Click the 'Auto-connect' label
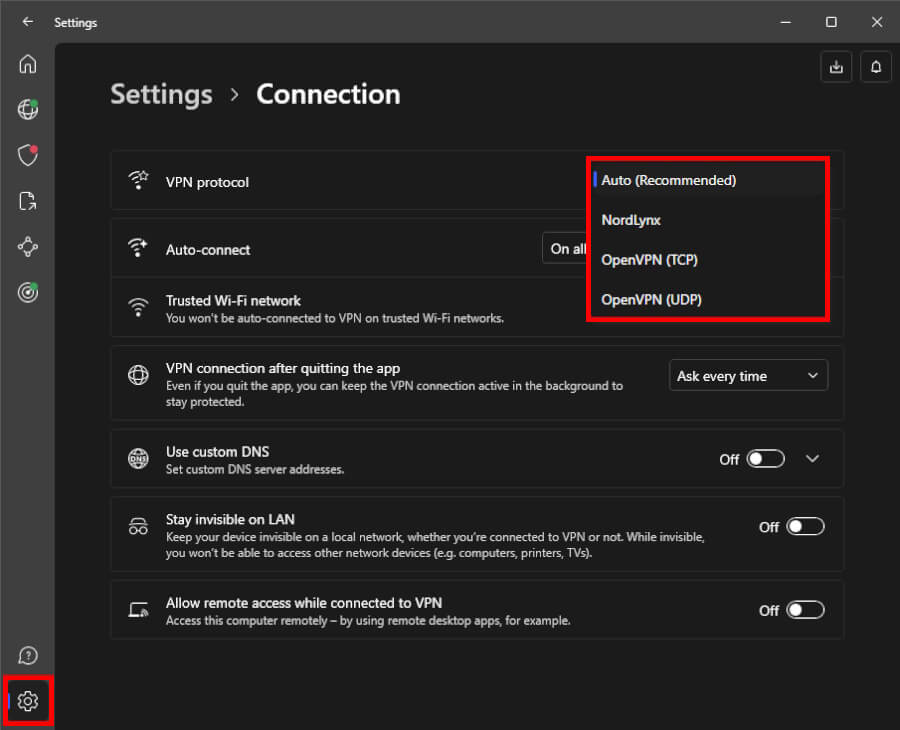This screenshot has width=900, height=730. [x=208, y=250]
